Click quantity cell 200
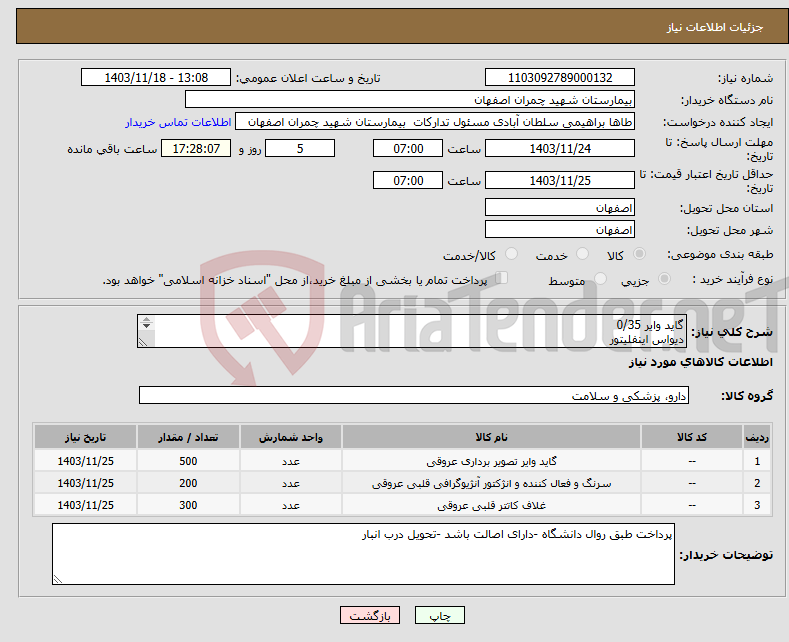Image resolution: width=789 pixels, height=642 pixels. pyautogui.click(x=188, y=483)
